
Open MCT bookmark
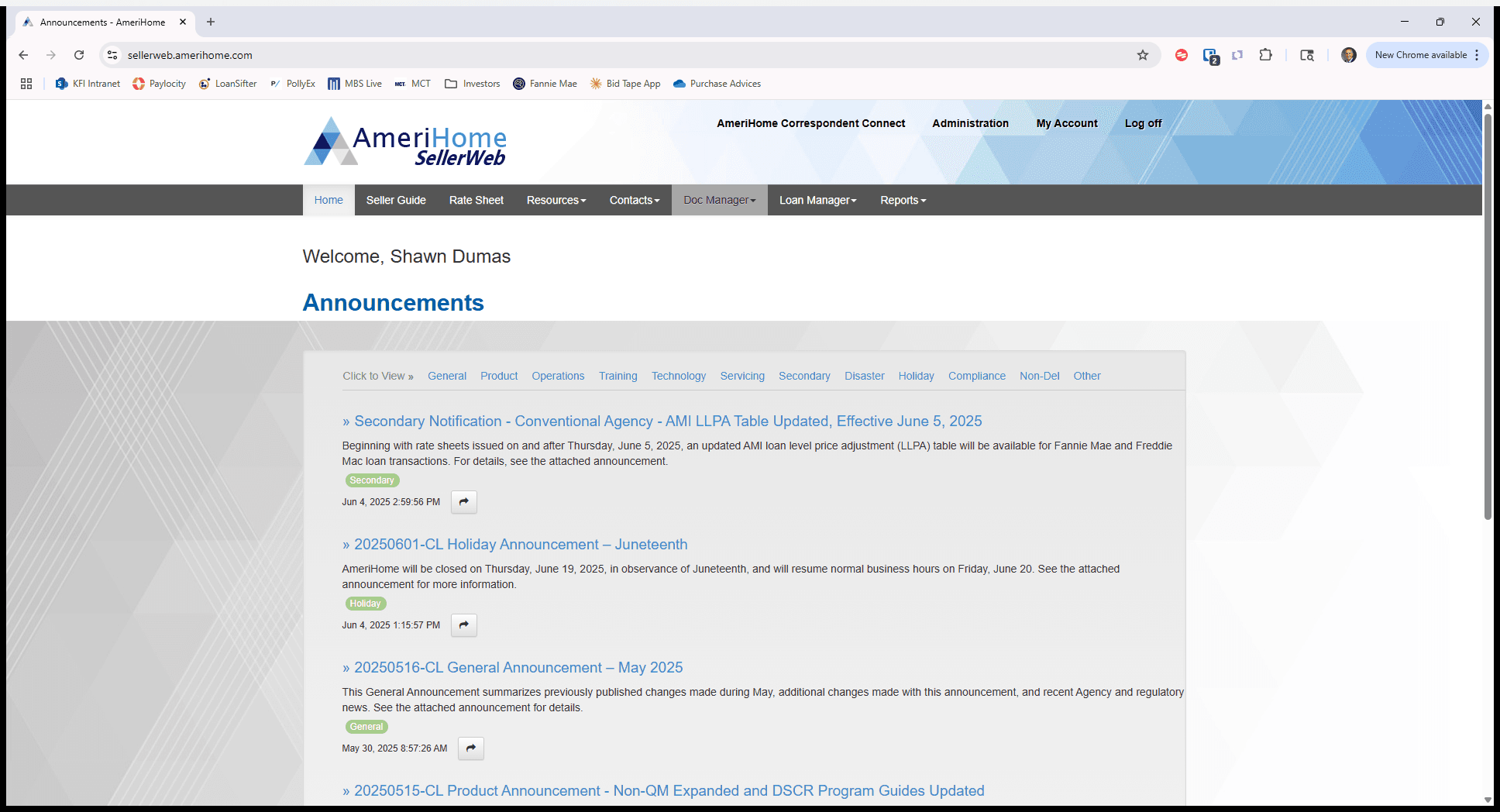click(x=412, y=84)
